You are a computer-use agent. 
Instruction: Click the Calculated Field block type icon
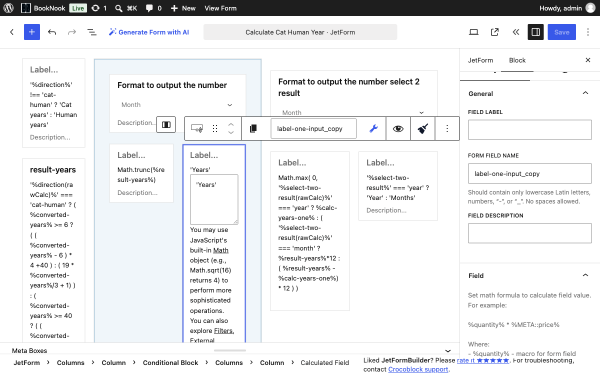coord(197,129)
